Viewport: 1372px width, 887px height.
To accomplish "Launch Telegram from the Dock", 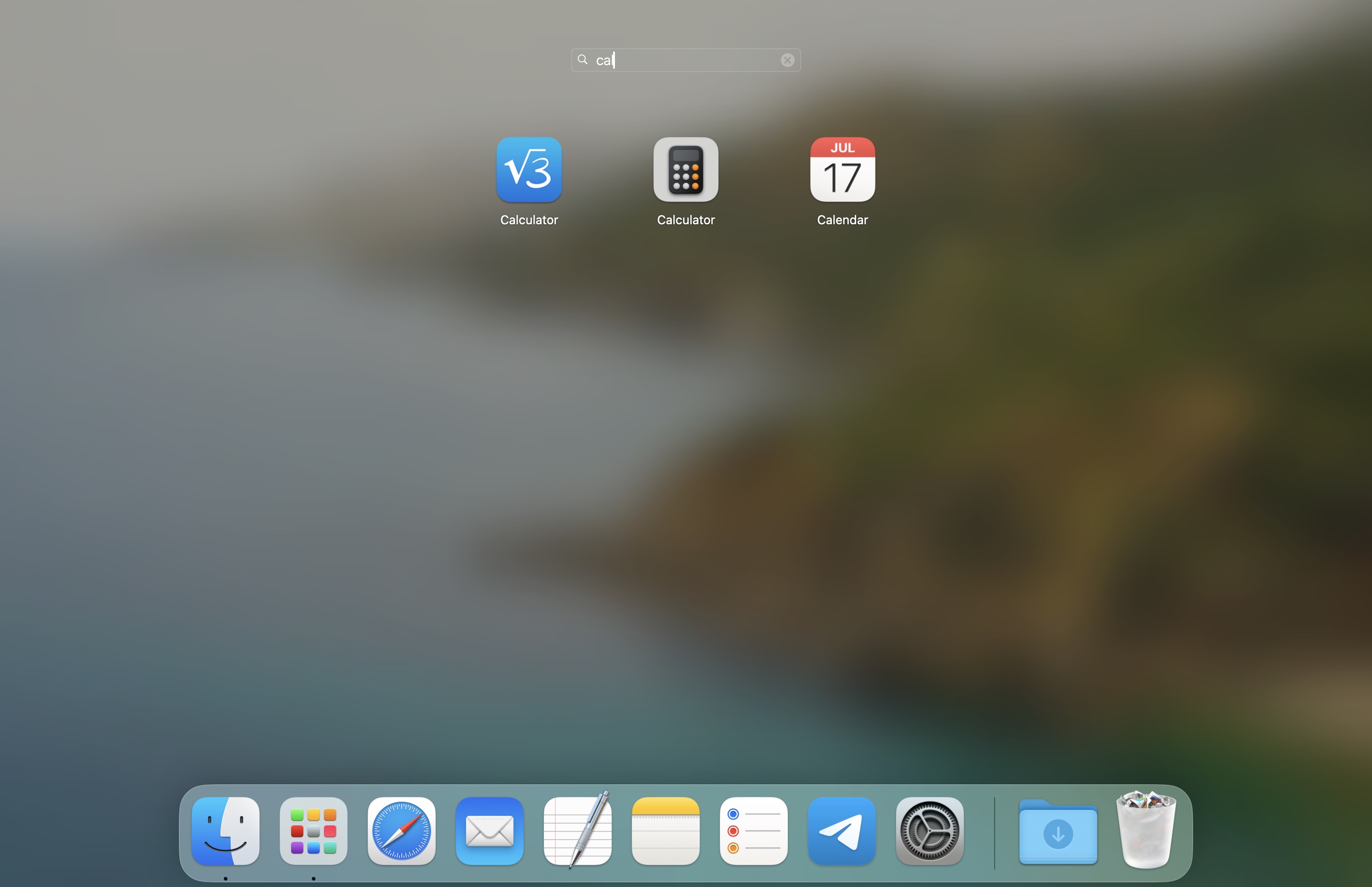I will pos(842,831).
